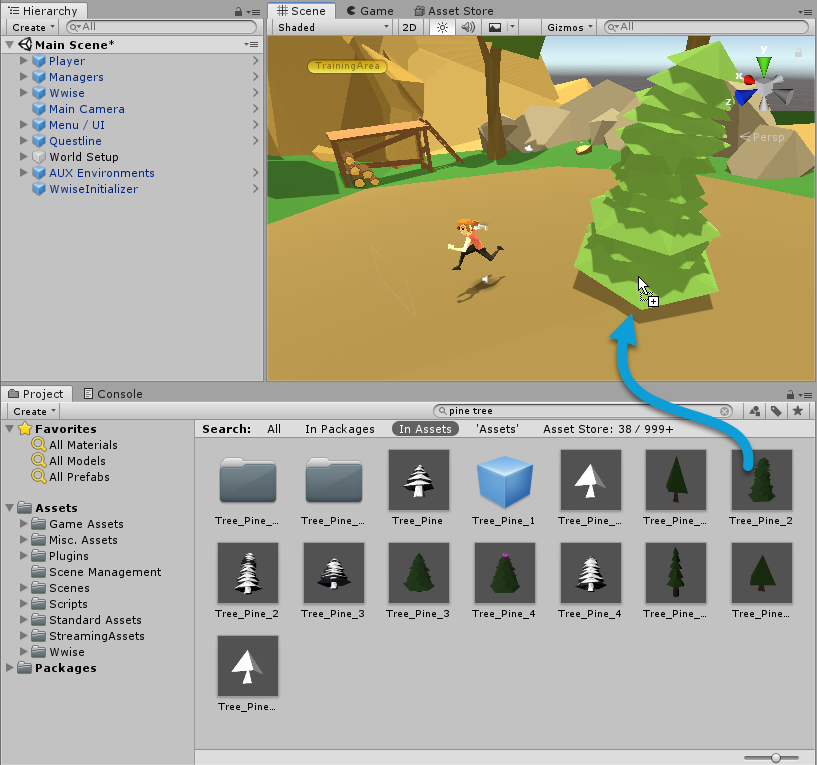
Task: Toggle scene effects image button
Action: (494, 27)
